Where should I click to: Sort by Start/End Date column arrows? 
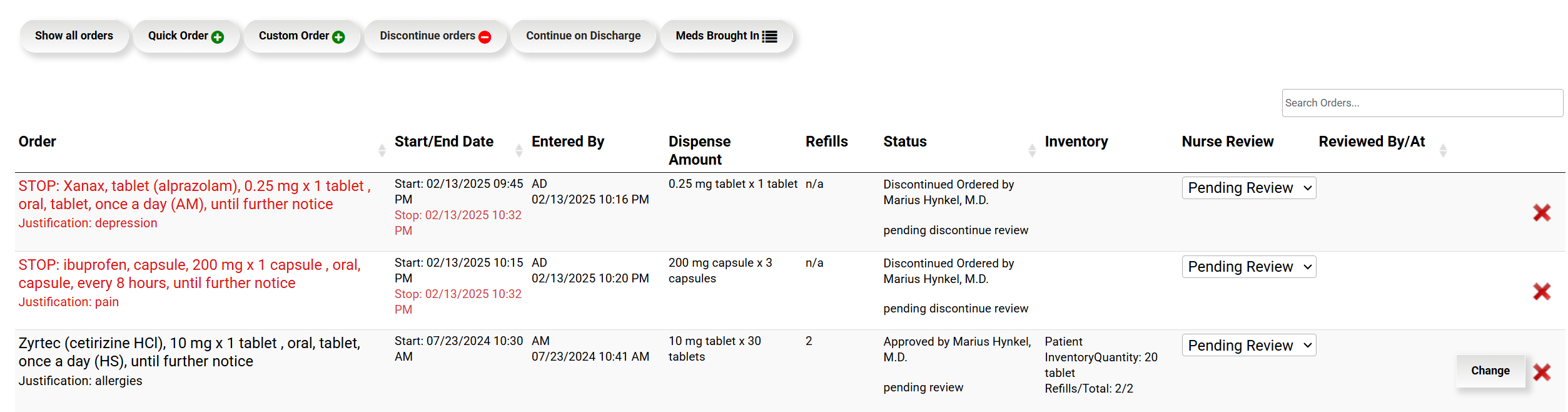point(518,150)
